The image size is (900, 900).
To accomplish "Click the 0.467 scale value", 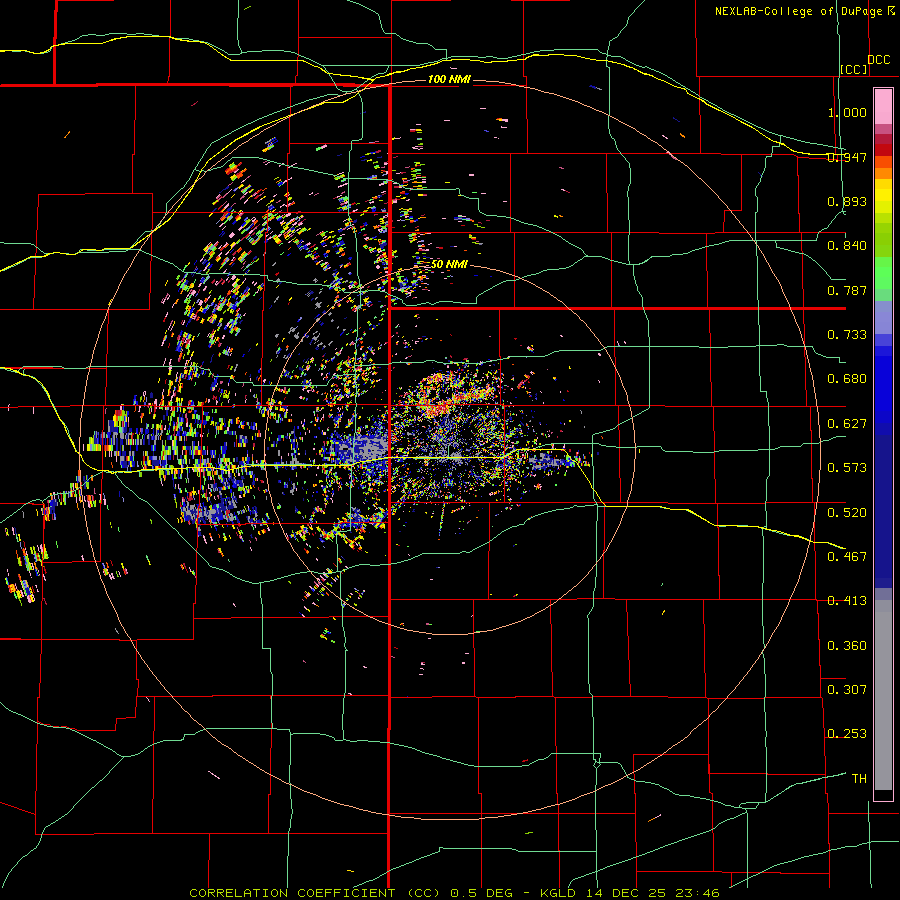I will pos(847,557).
